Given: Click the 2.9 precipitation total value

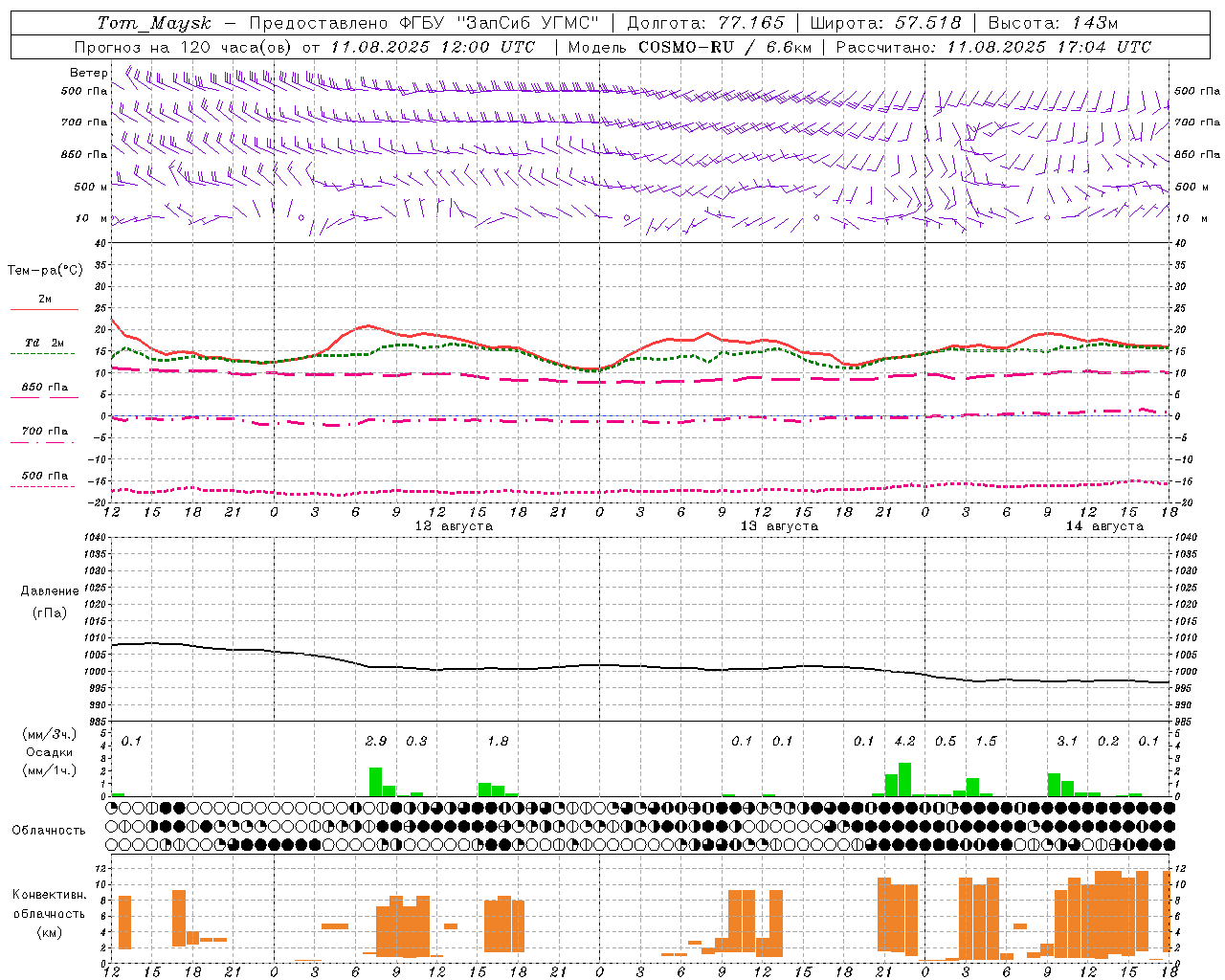Looking at the screenshot, I should click(x=376, y=741).
